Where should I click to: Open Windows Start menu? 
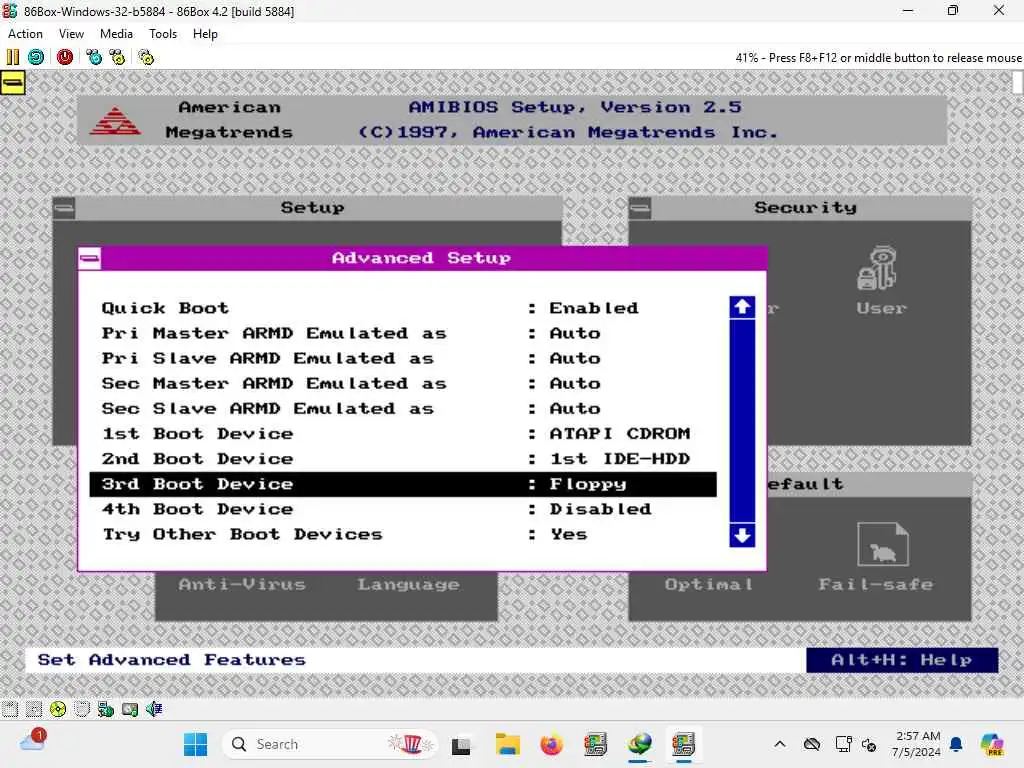195,744
